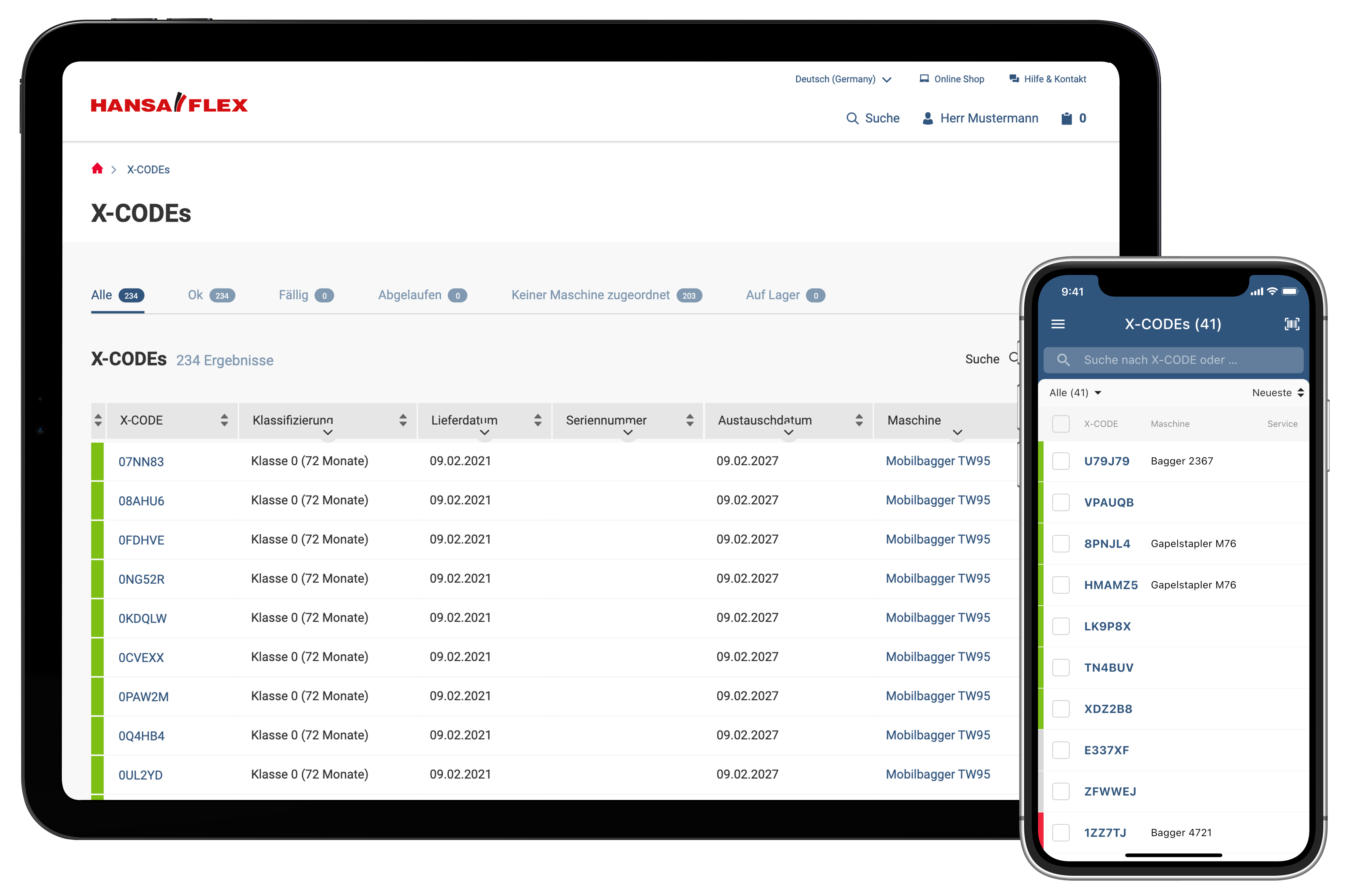Sort the table by the Lieferdatum column
The height and width of the screenshot is (896, 1353).
pos(537,420)
